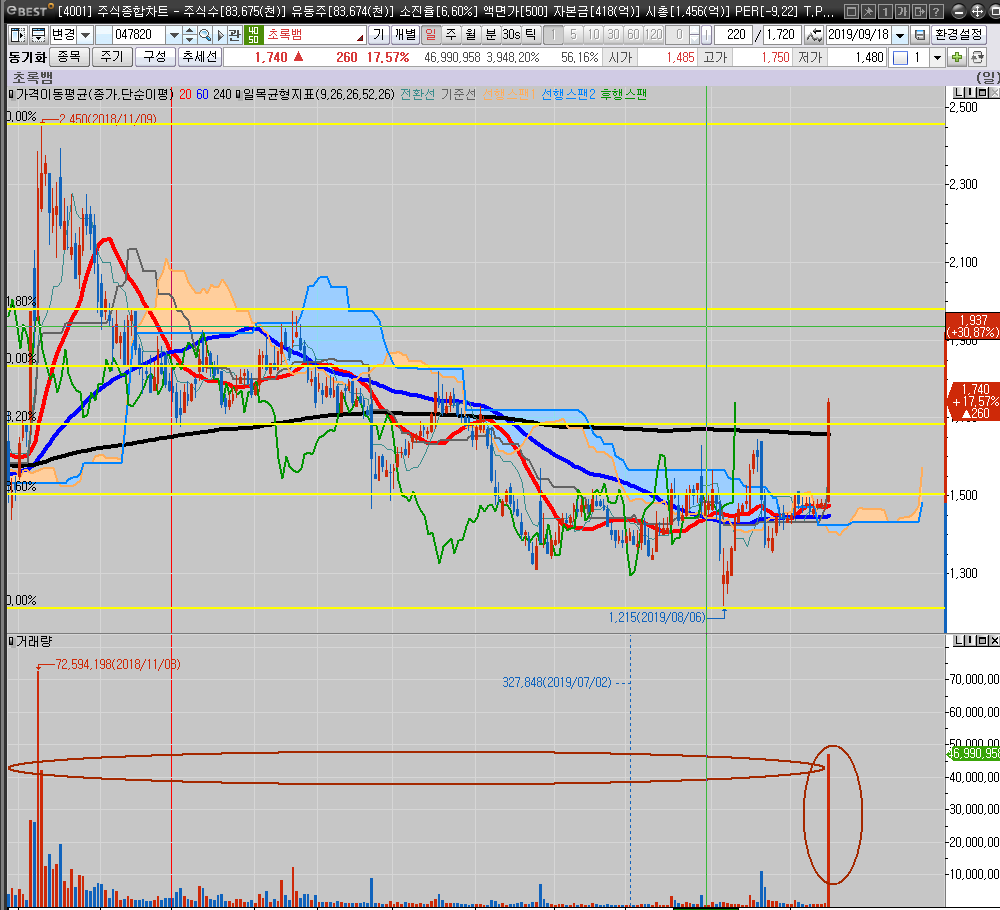The image size is (1000, 910).
Task: Click the 개별 button
Action: 404,34
